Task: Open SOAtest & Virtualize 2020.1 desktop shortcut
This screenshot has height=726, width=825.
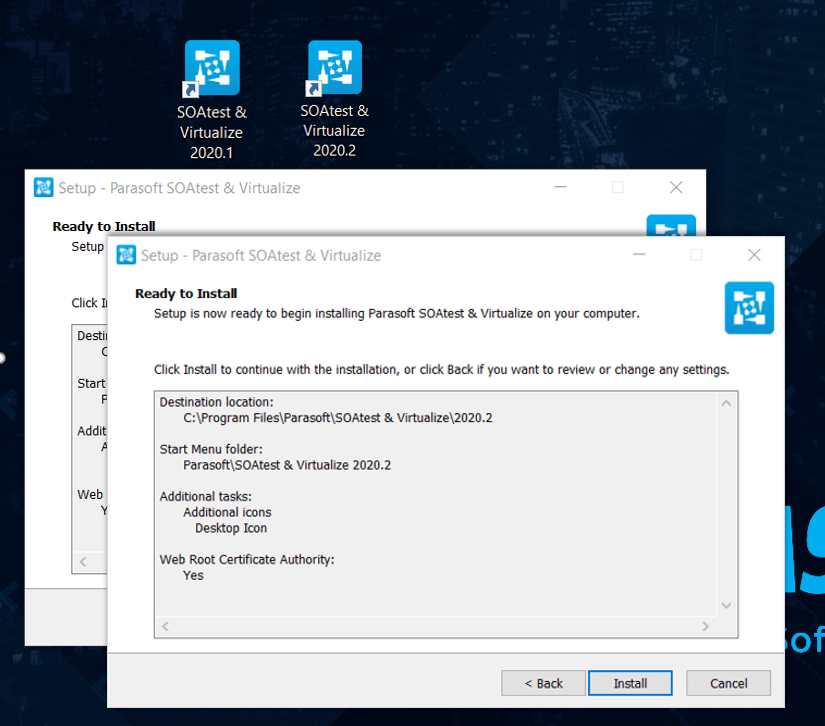Action: pyautogui.click(x=212, y=100)
